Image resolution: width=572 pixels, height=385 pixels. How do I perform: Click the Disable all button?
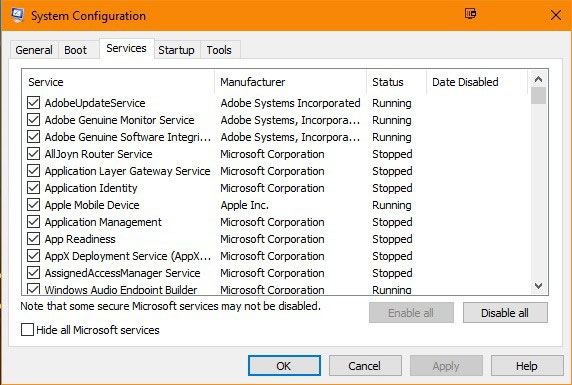(x=505, y=313)
